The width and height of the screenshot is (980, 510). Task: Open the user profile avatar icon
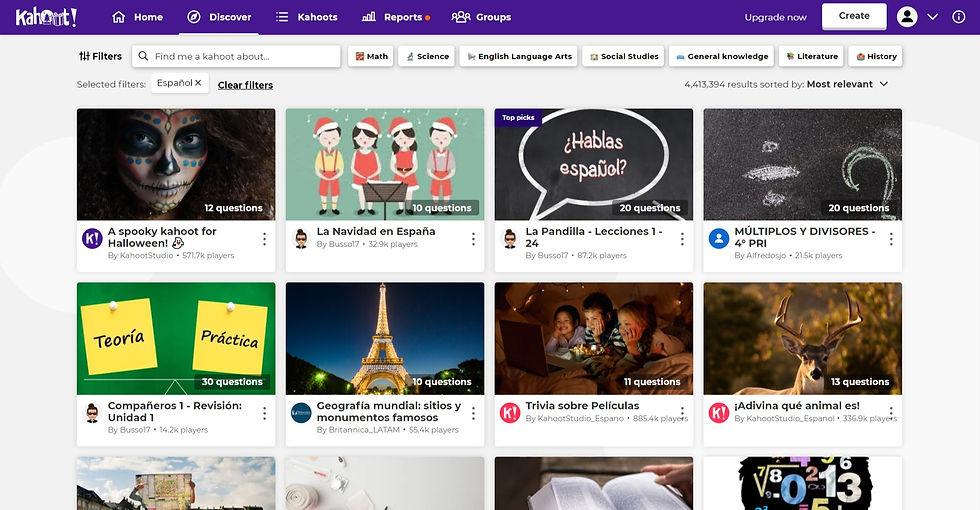tap(907, 17)
